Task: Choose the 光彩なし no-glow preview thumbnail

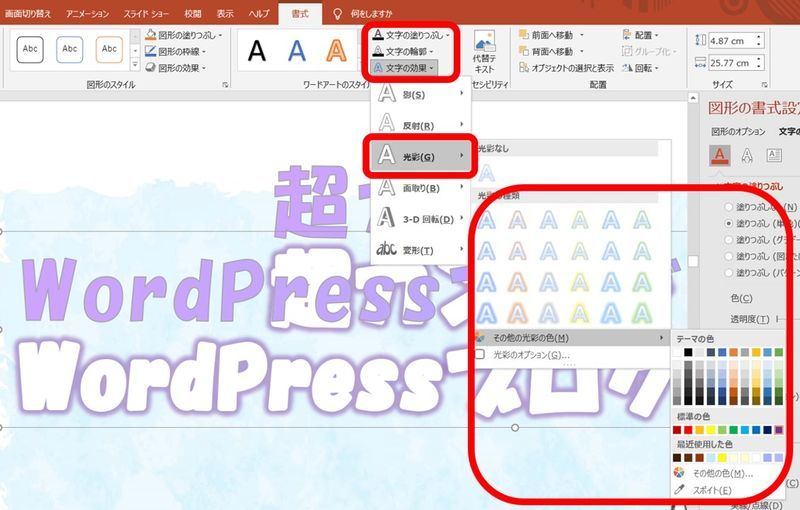Action: click(487, 173)
